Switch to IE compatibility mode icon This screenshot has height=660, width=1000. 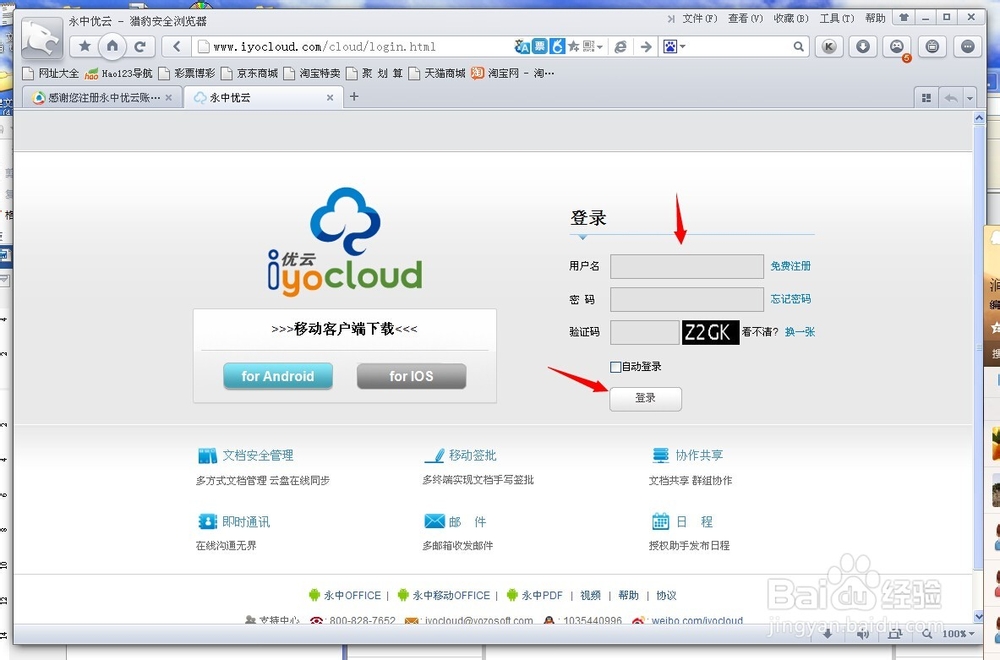pos(620,46)
